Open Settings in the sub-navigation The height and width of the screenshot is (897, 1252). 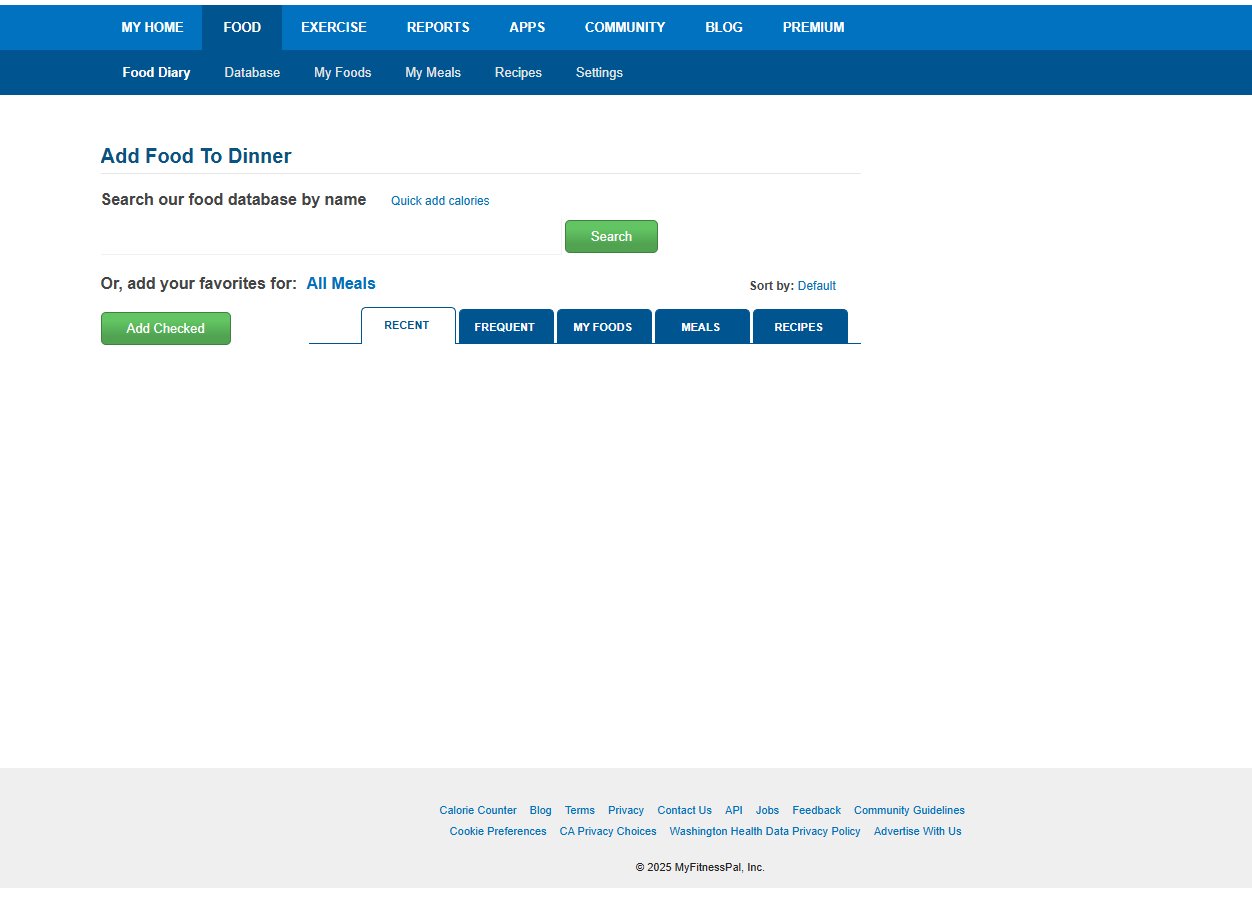click(x=599, y=72)
